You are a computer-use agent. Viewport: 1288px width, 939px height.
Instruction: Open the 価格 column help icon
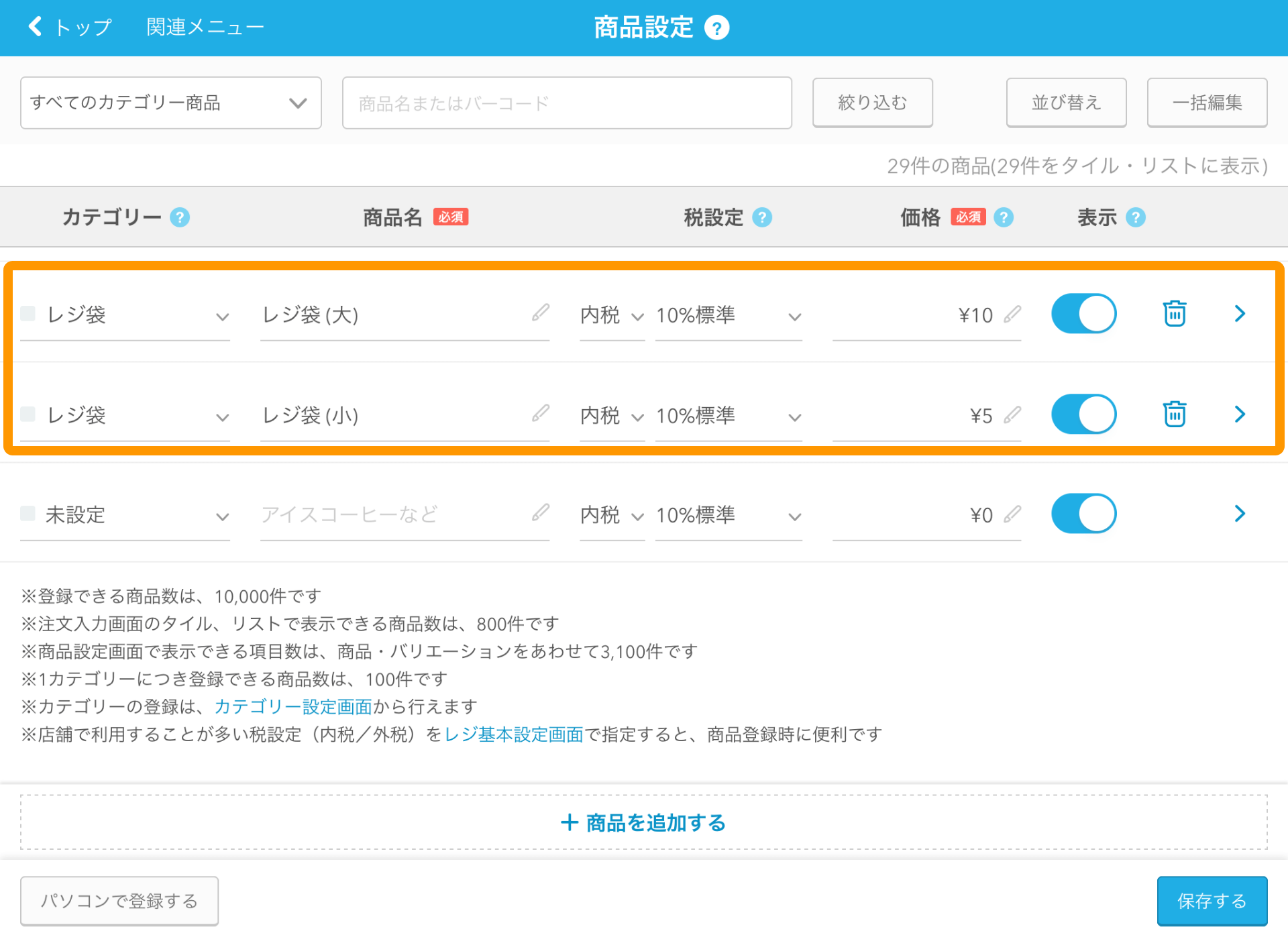pos(1004,217)
